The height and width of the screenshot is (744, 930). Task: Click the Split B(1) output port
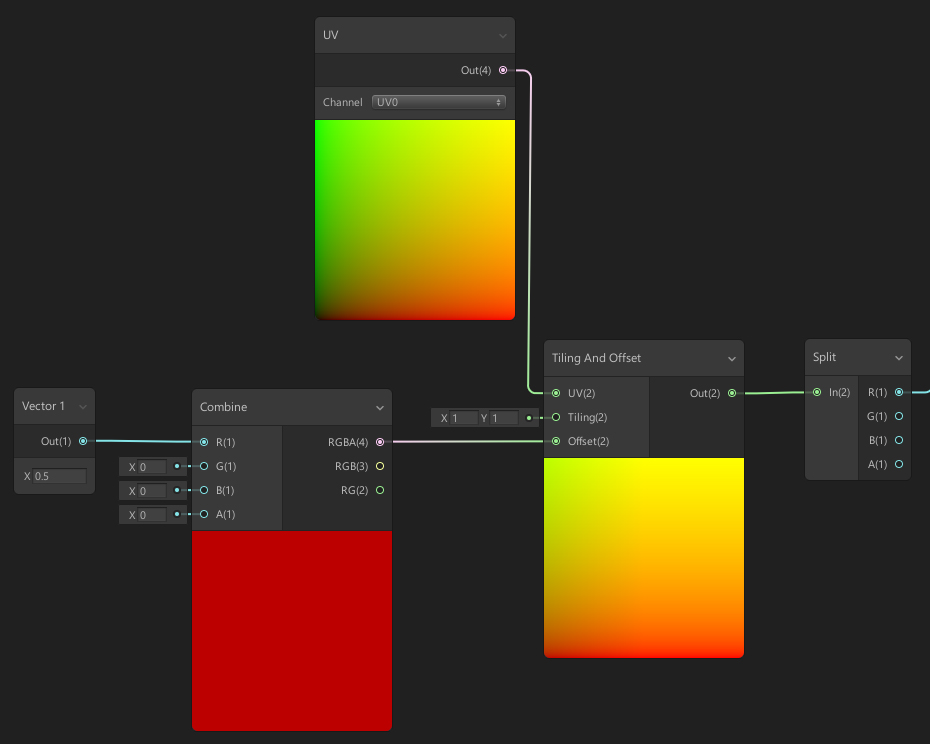[x=899, y=440]
